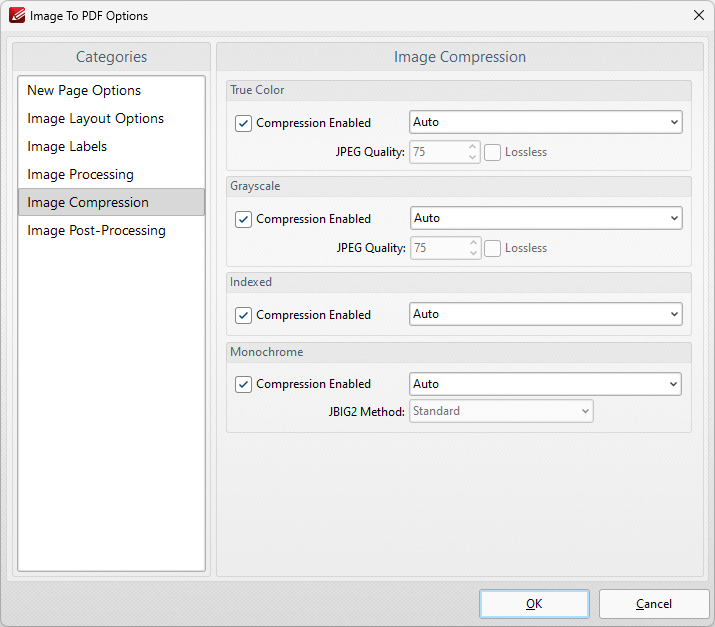The height and width of the screenshot is (627, 715).
Task: Disable Indexed Compression Enabled checkbox
Action: click(x=243, y=315)
